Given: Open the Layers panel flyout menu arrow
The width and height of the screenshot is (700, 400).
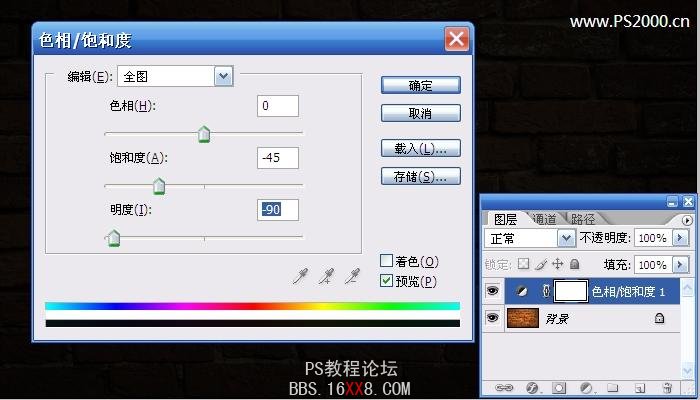Looking at the screenshot, I should point(688,220).
